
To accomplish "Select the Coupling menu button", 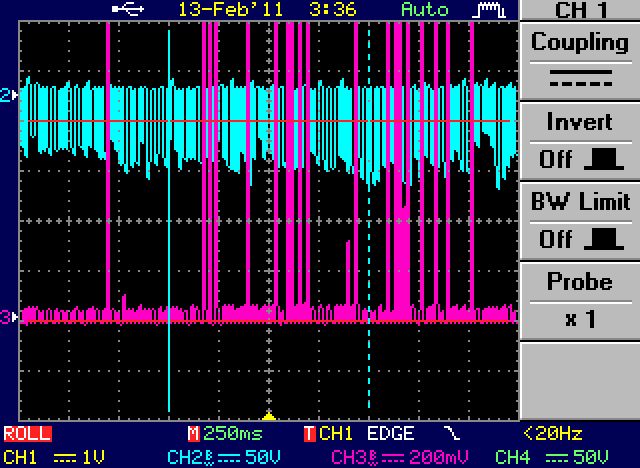I will coord(580,60).
